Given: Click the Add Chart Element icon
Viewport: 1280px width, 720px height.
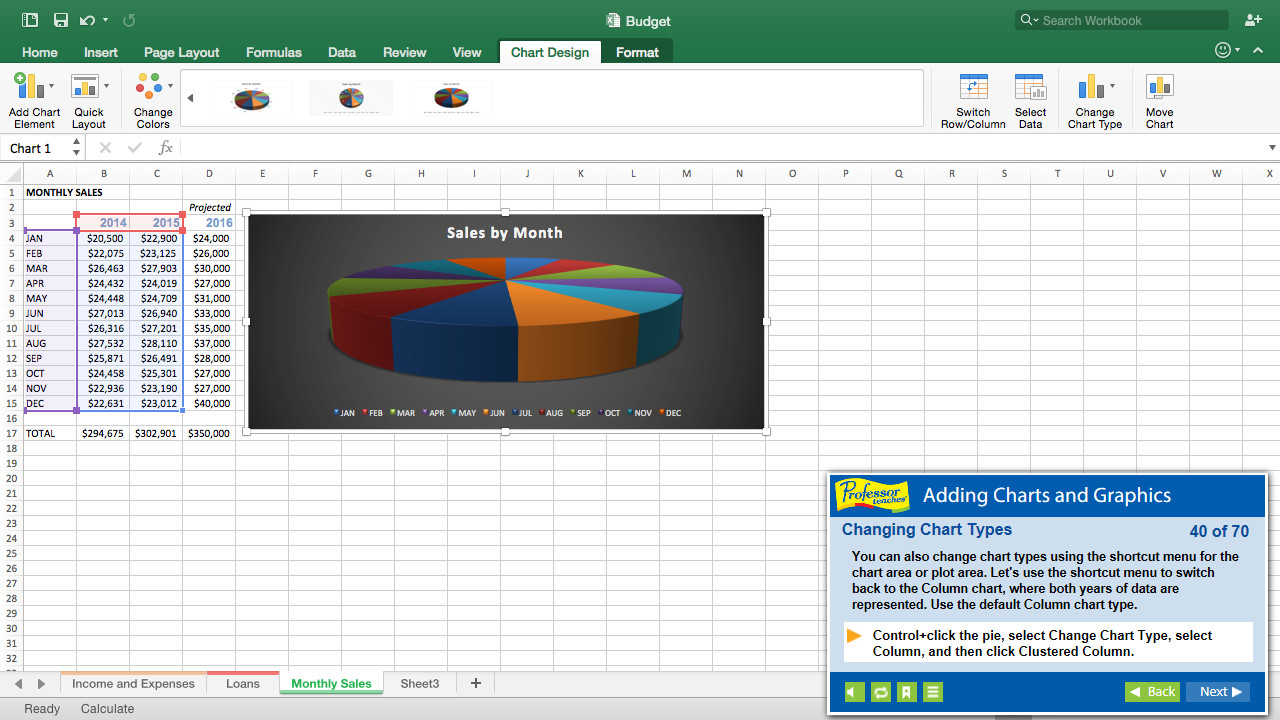Looking at the screenshot, I should click(x=30, y=88).
